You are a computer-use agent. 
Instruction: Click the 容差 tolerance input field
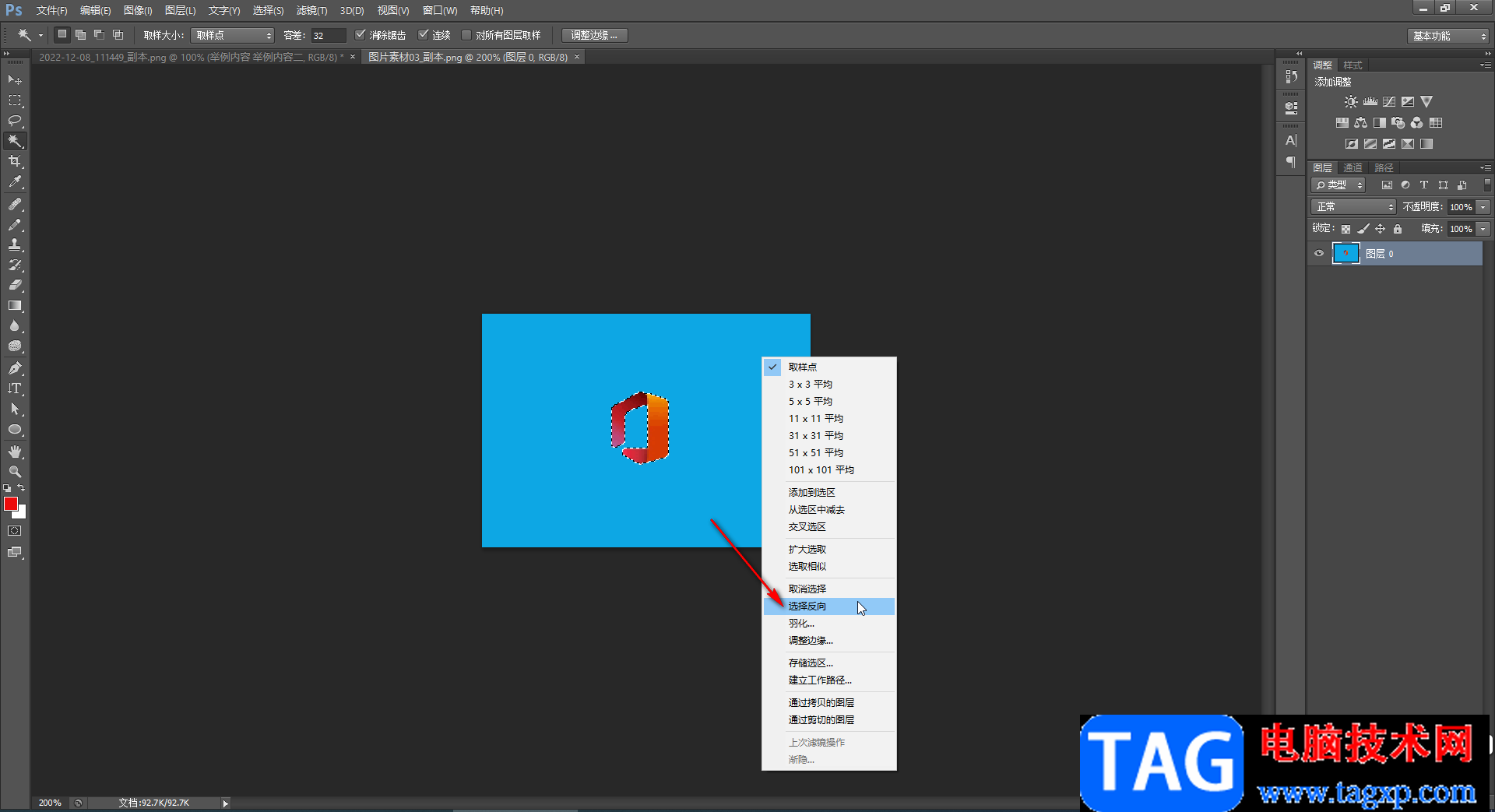[329, 35]
